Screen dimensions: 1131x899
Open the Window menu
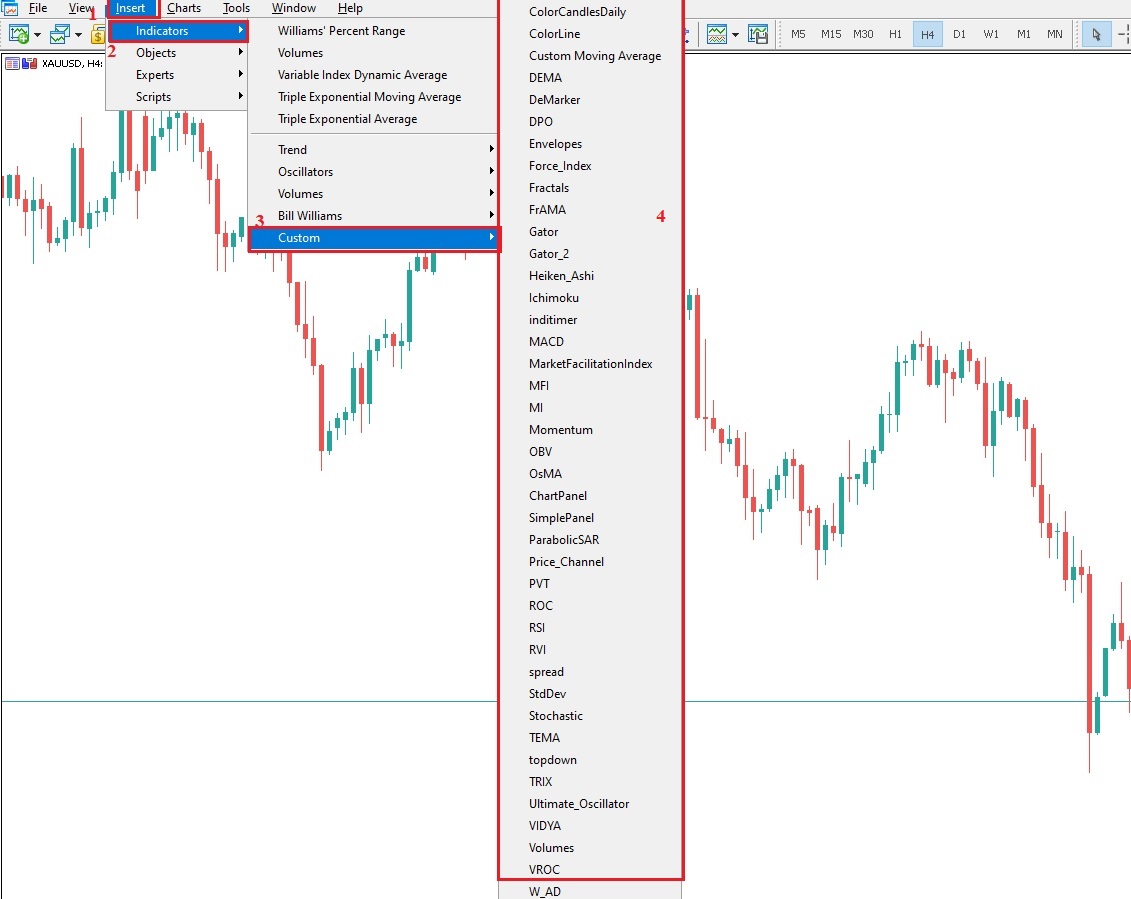coord(294,8)
